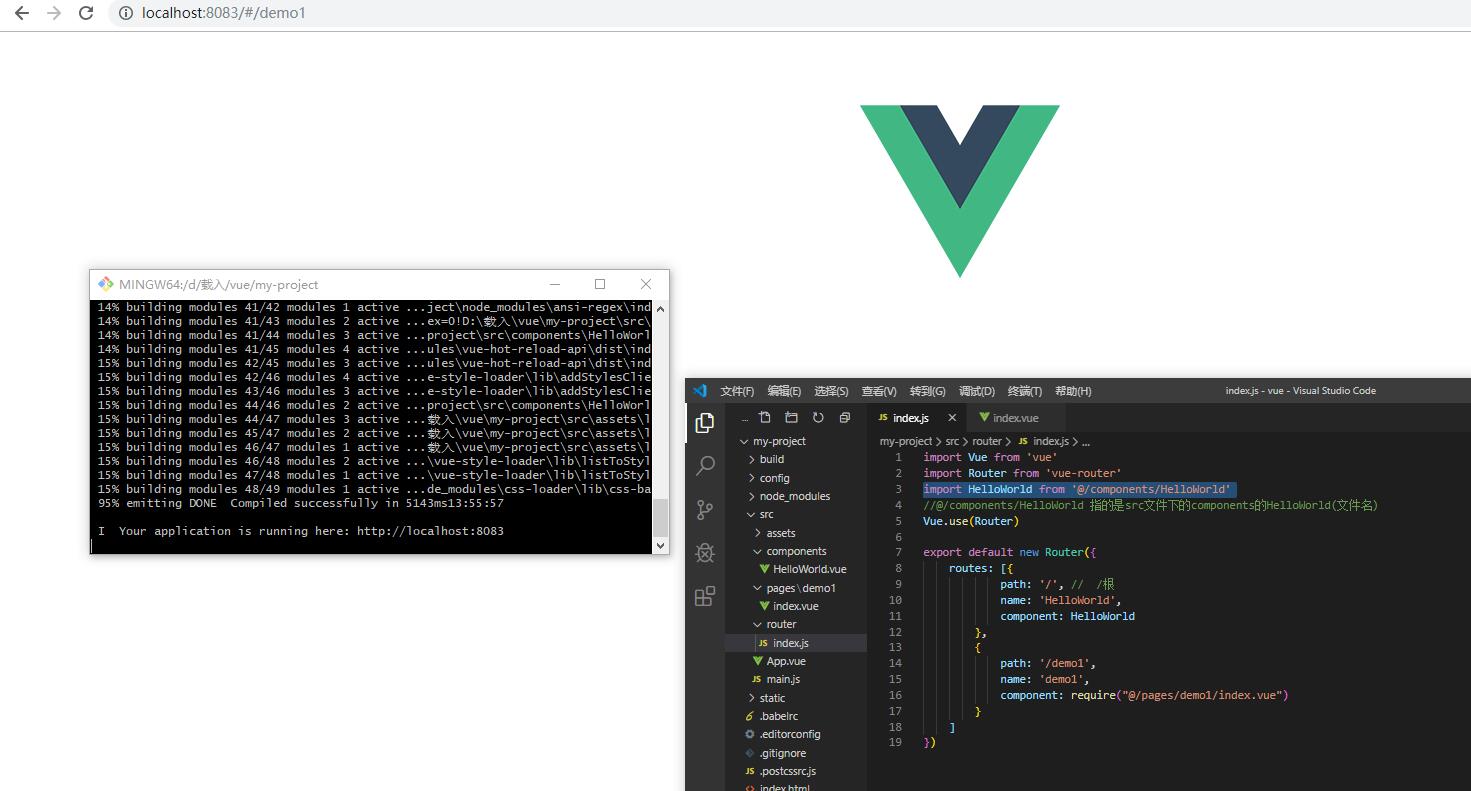Open the Search view in VS Code

pos(705,466)
